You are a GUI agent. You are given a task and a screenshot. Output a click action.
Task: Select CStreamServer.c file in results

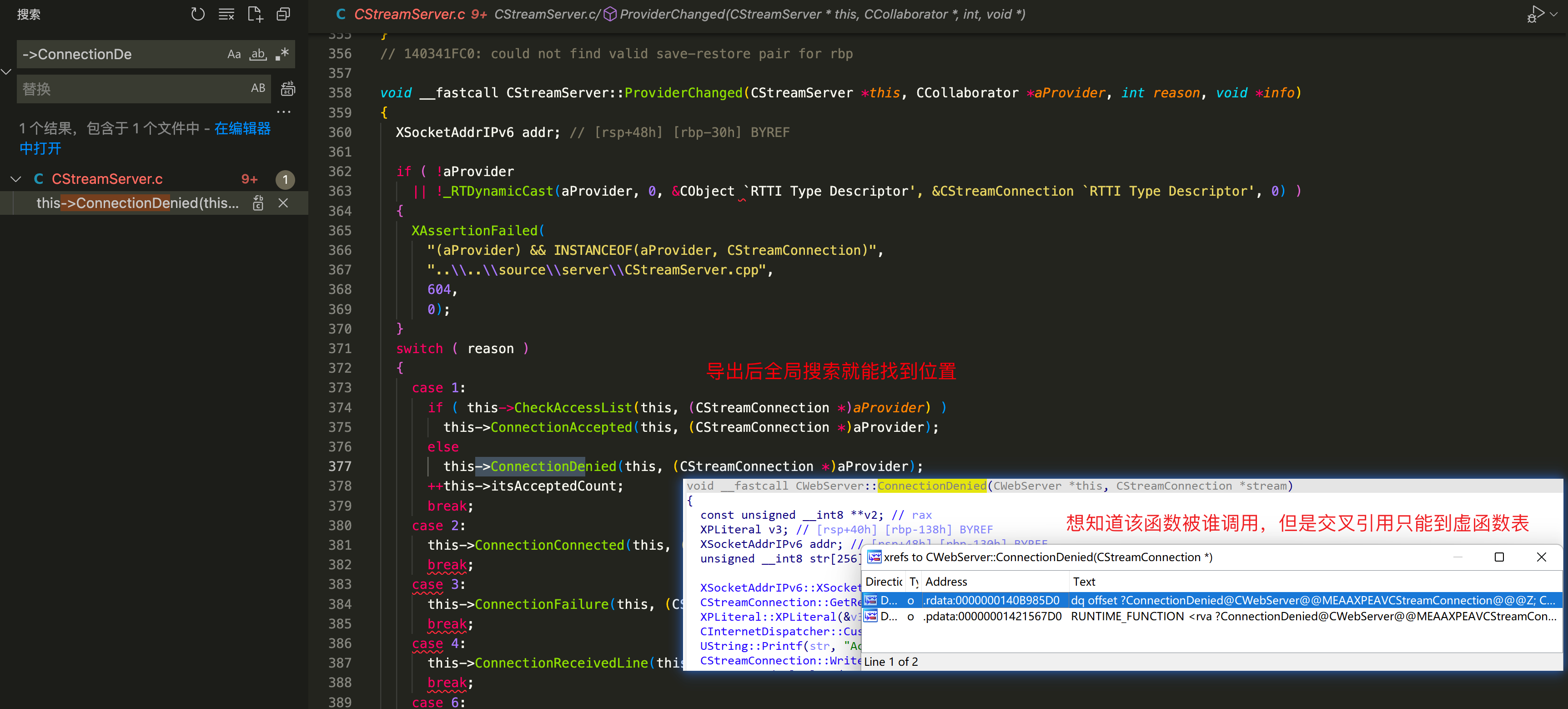107,179
